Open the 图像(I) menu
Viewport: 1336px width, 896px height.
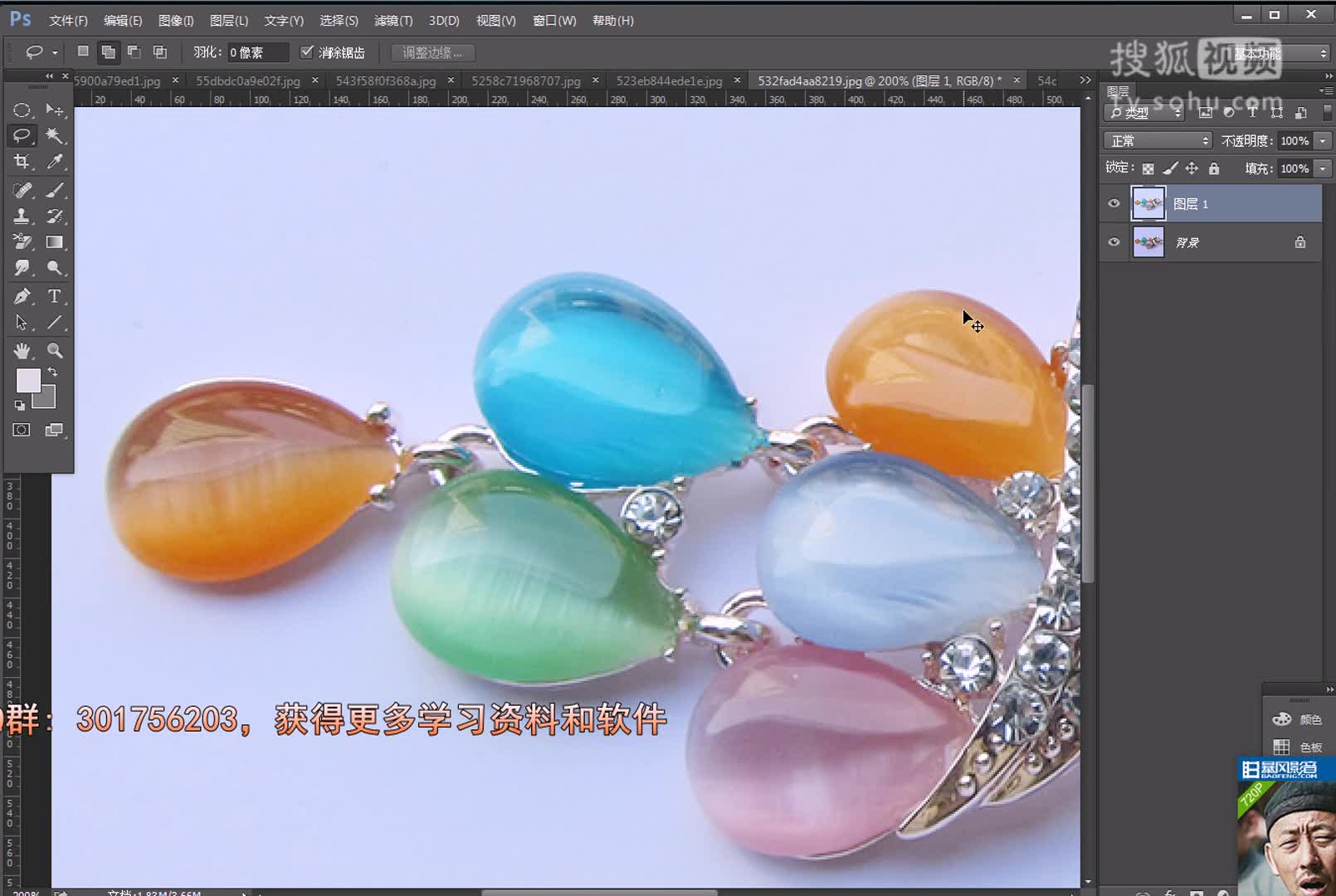point(176,21)
